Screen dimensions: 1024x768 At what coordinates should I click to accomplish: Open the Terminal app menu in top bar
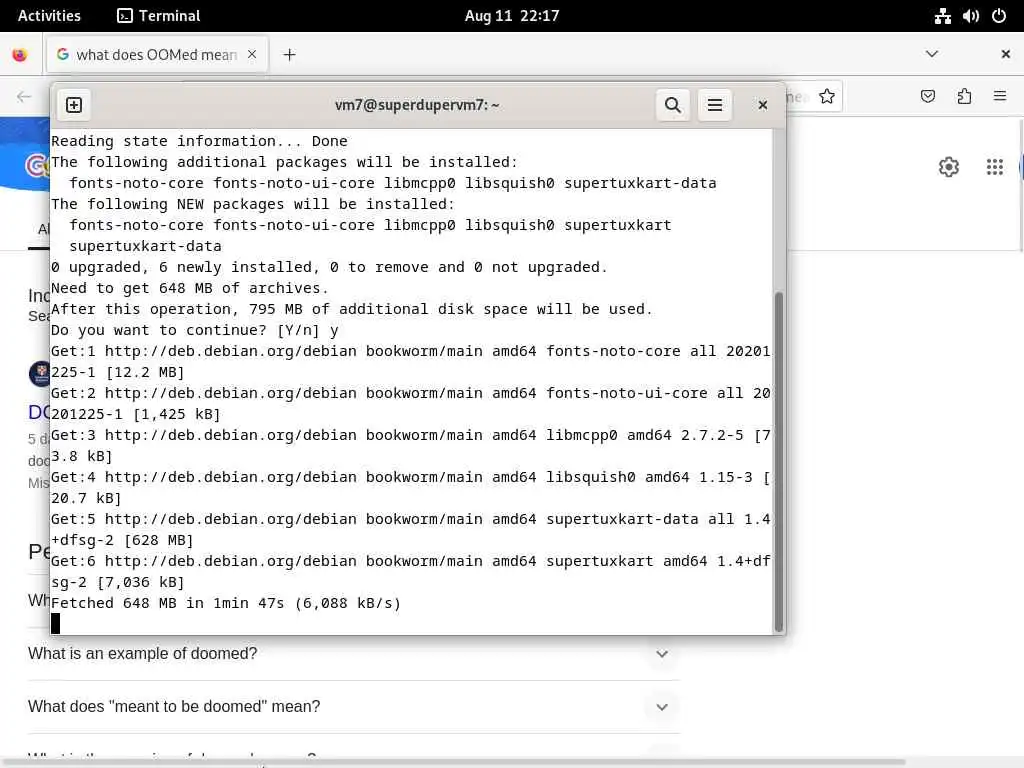(159, 16)
